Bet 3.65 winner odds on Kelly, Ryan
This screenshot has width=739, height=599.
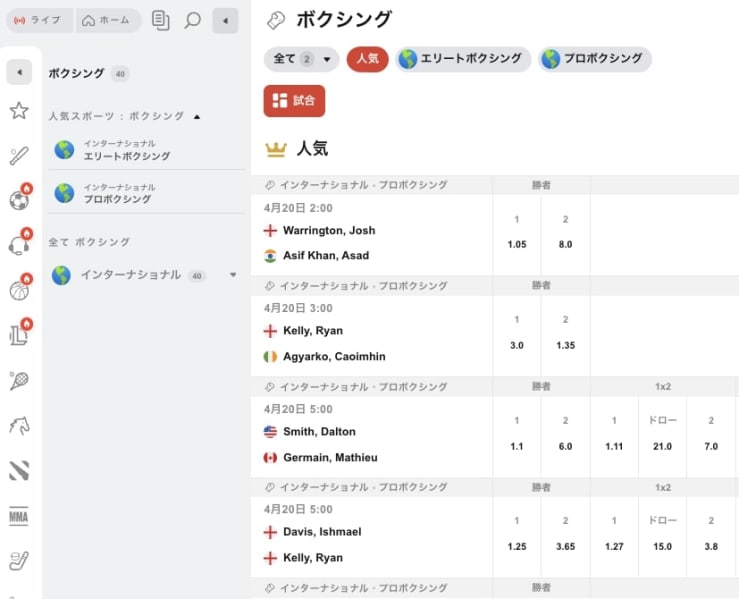click(x=566, y=537)
